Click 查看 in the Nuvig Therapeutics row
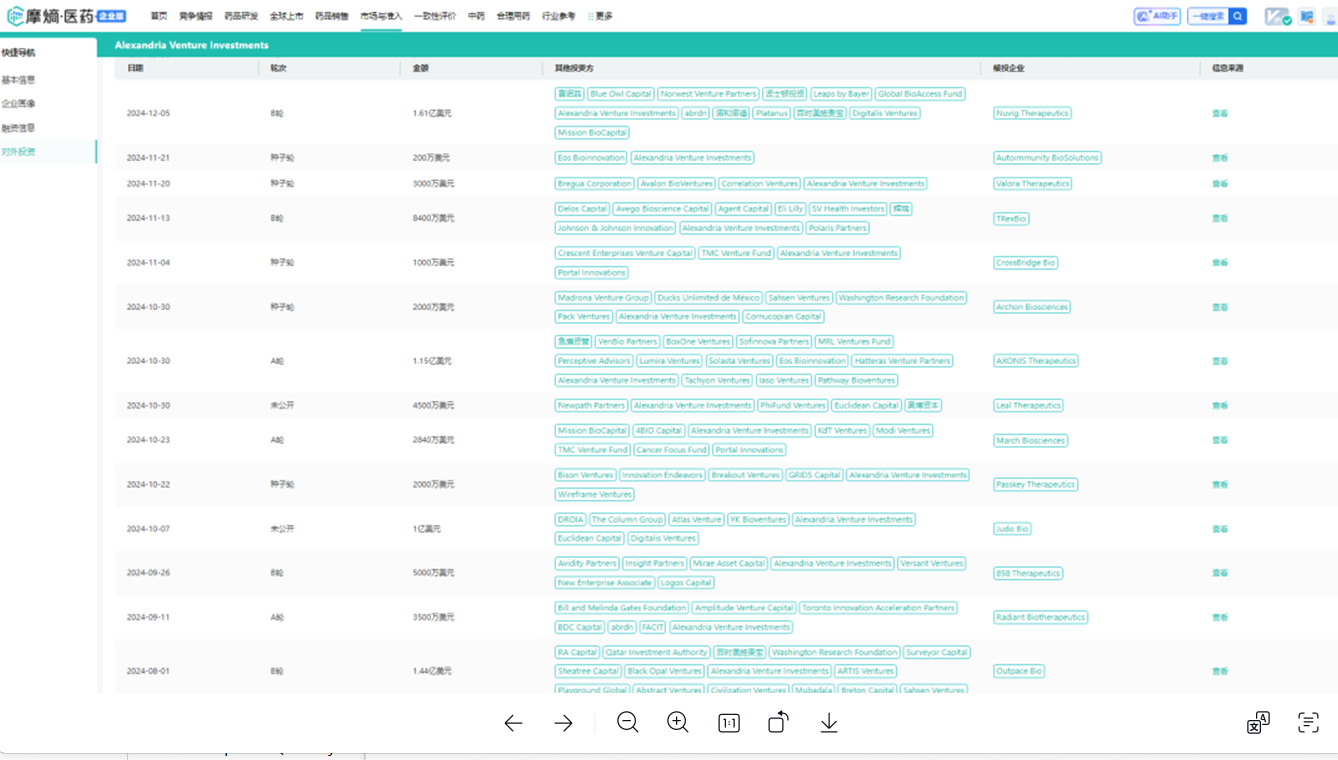The width and height of the screenshot is (1338, 760). coord(1220,113)
